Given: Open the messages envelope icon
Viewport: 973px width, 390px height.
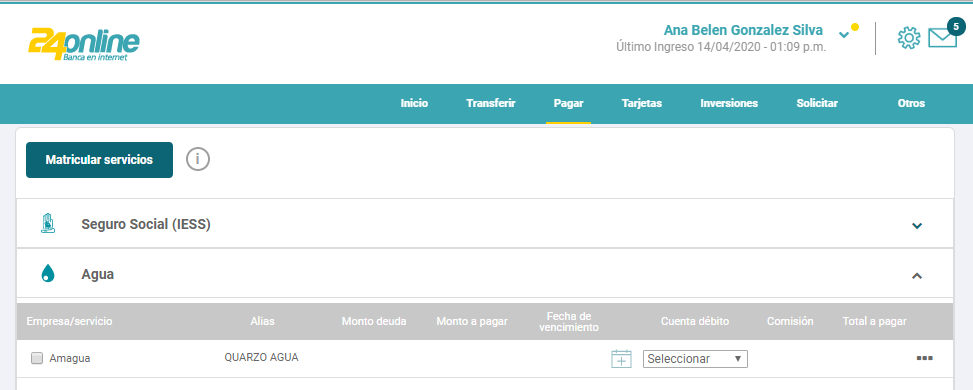Looking at the screenshot, I should [942, 38].
